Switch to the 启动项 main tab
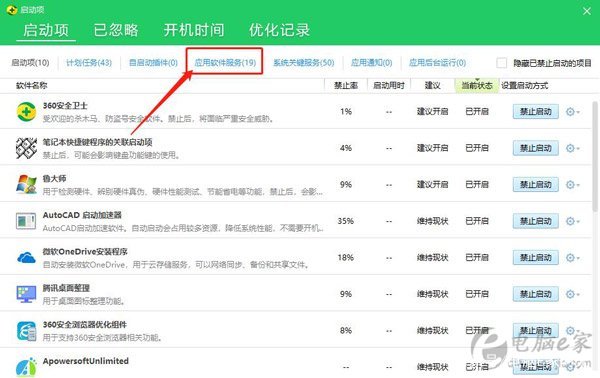 tap(46, 30)
